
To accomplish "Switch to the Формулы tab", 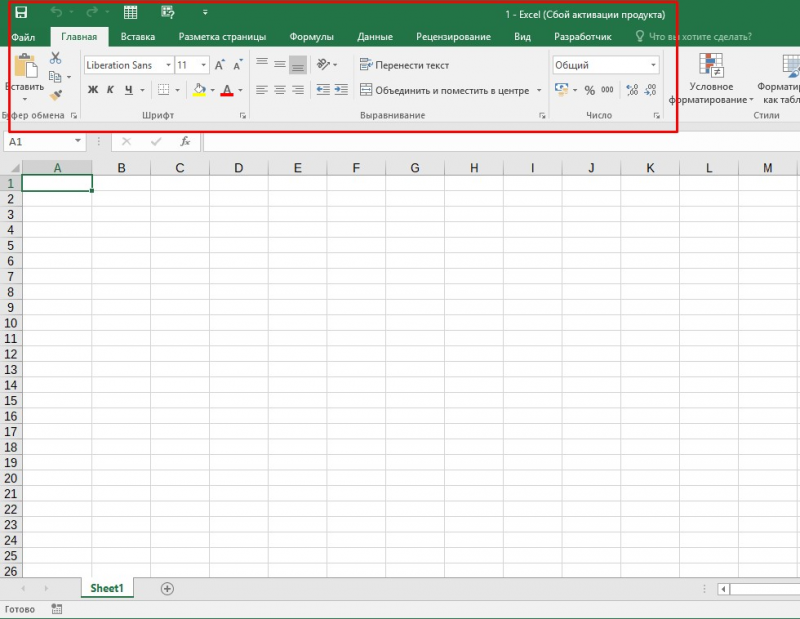I will 311,37.
